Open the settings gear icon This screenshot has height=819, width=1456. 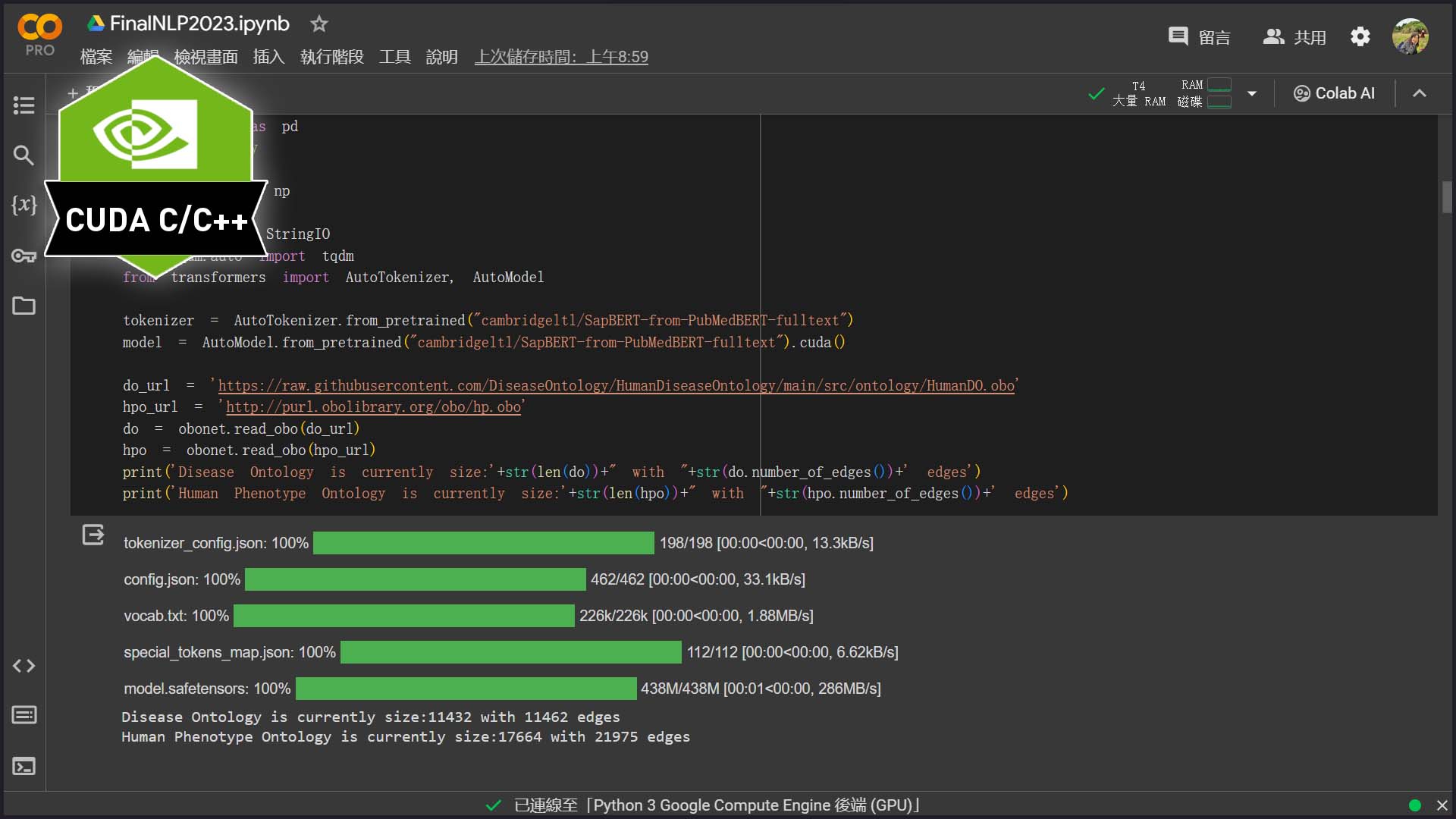click(x=1360, y=36)
